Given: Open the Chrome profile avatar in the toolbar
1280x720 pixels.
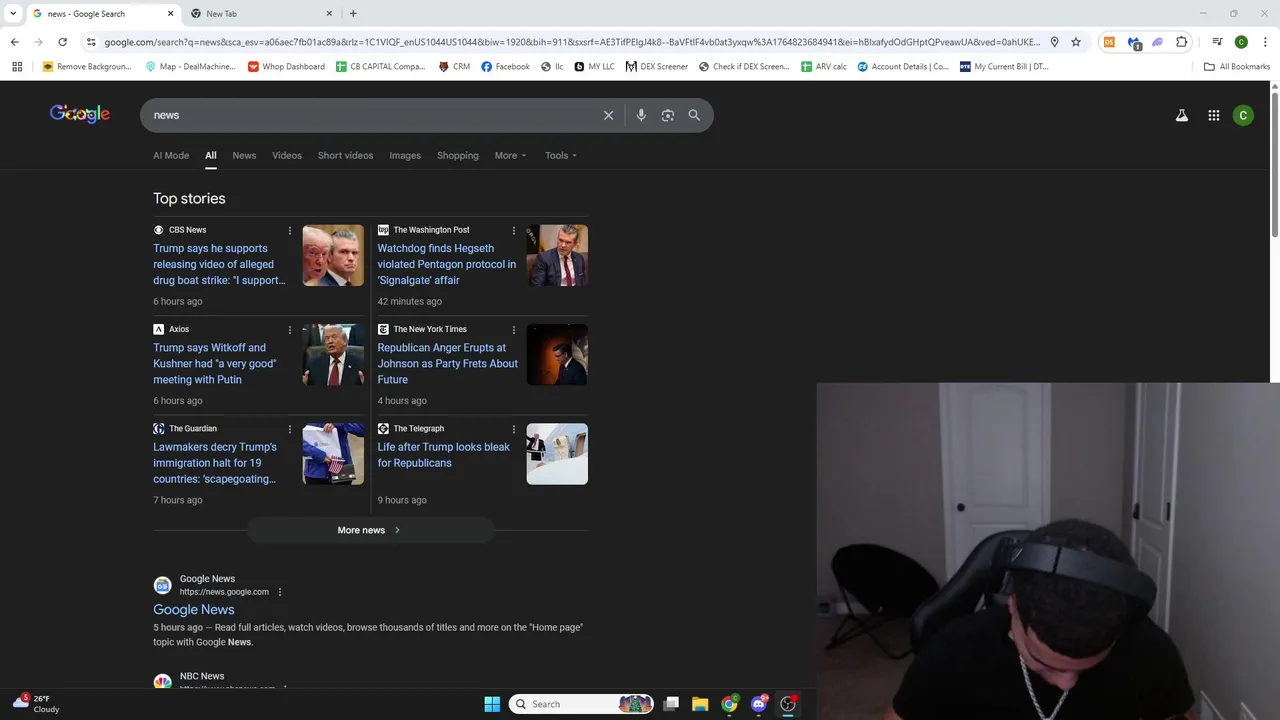Looking at the screenshot, I should (1241, 42).
